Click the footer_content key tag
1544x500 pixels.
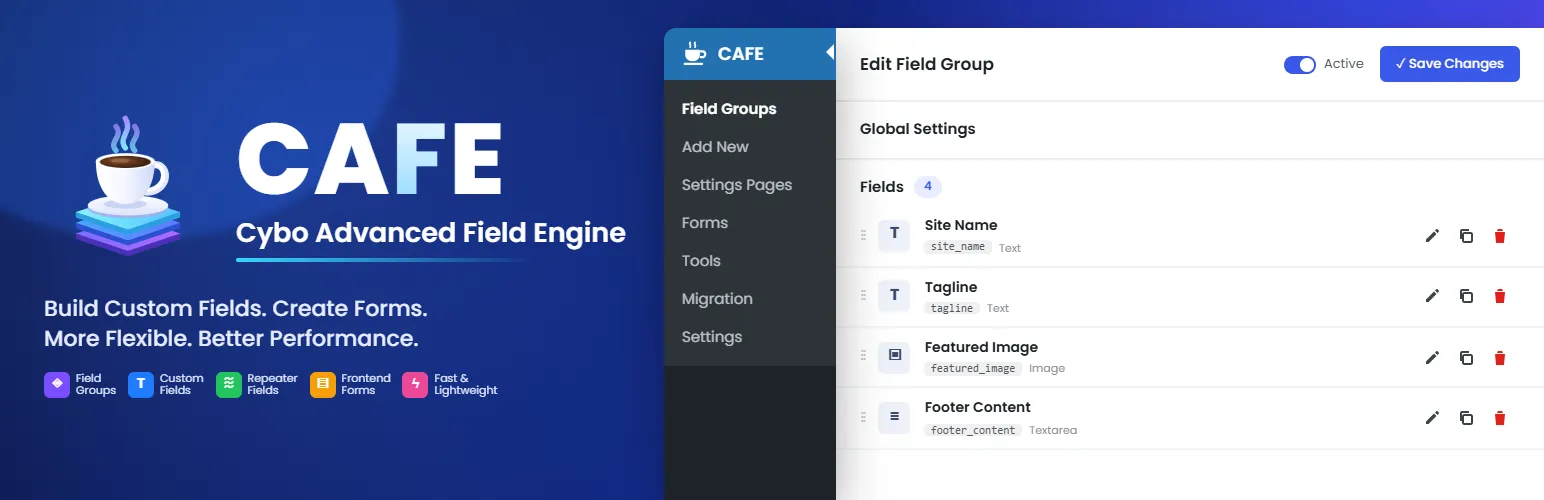tap(974, 430)
